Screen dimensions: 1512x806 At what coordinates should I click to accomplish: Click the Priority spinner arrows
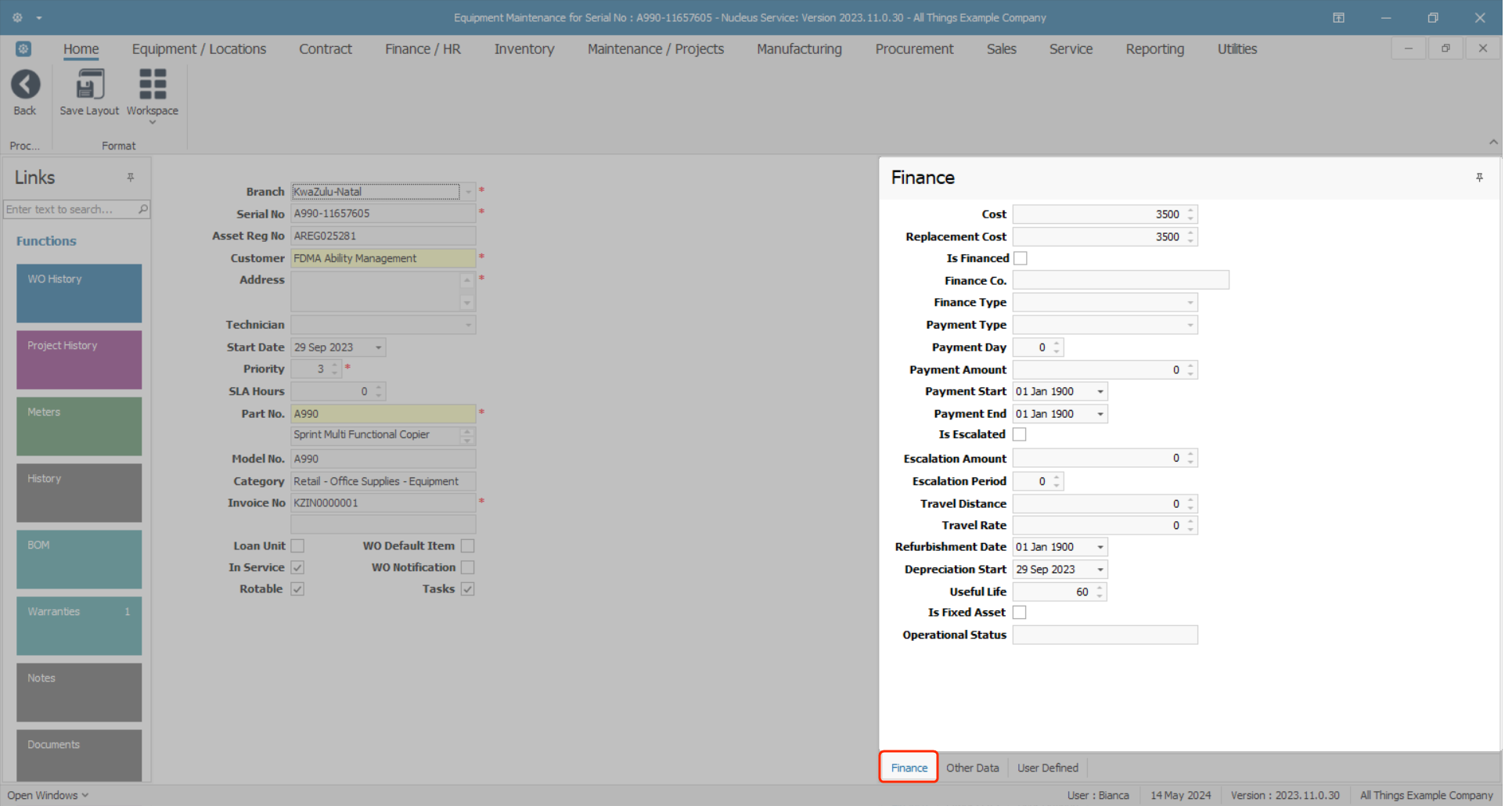pos(335,369)
